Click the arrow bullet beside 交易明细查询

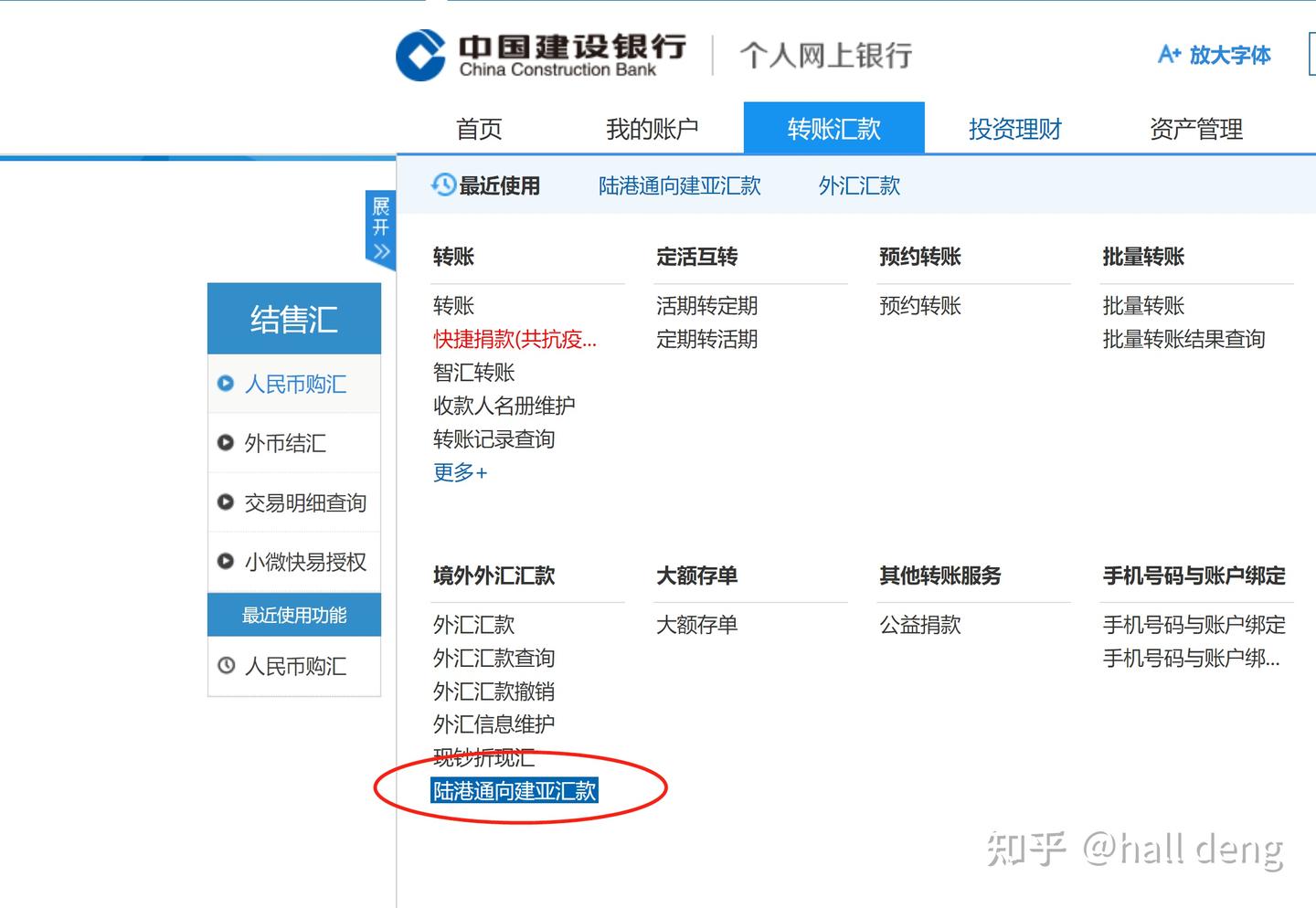click(226, 502)
